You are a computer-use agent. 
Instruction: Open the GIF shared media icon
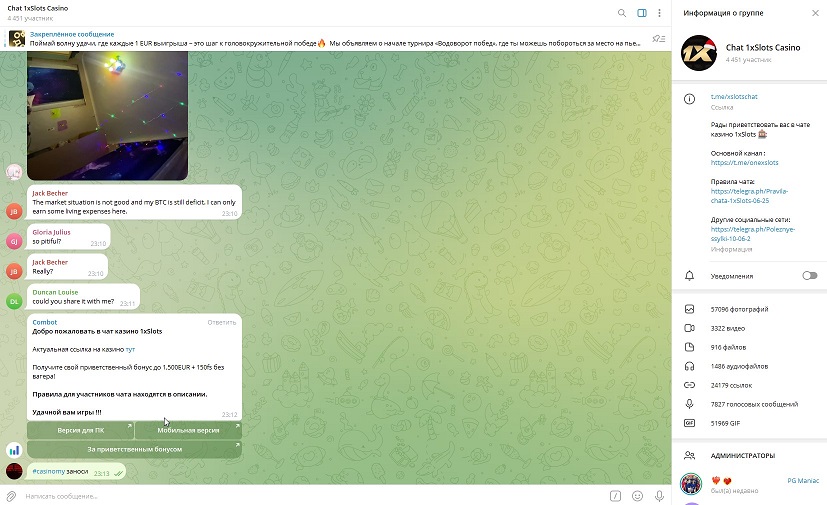(x=689, y=423)
